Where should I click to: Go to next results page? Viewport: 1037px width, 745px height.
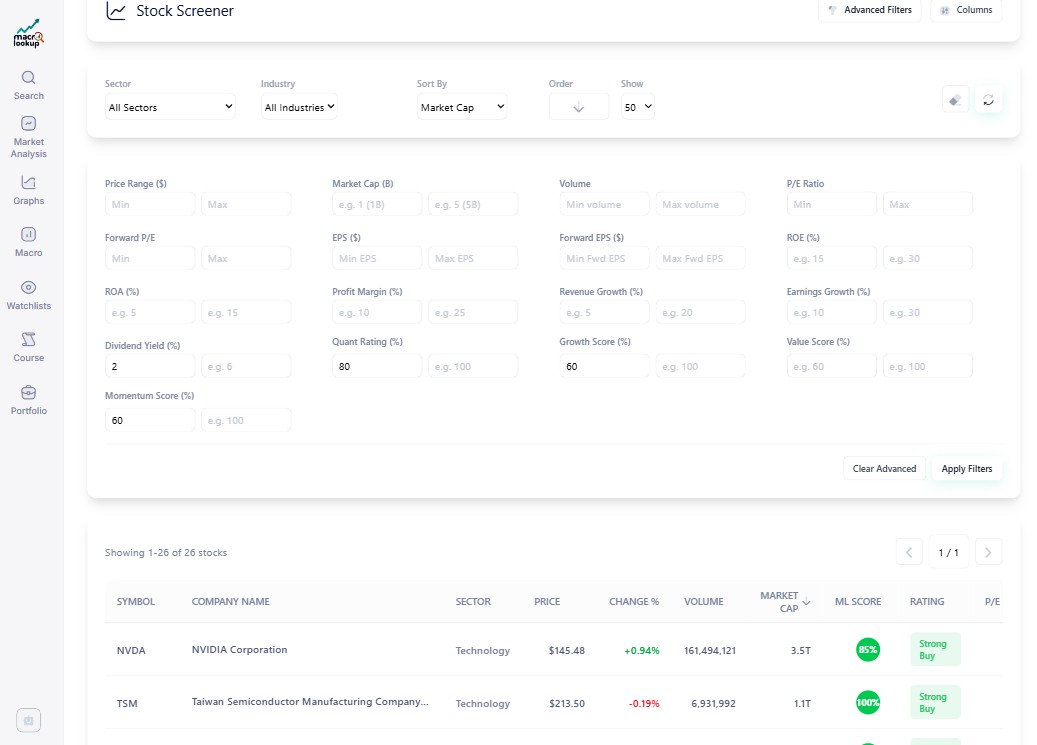click(988, 552)
